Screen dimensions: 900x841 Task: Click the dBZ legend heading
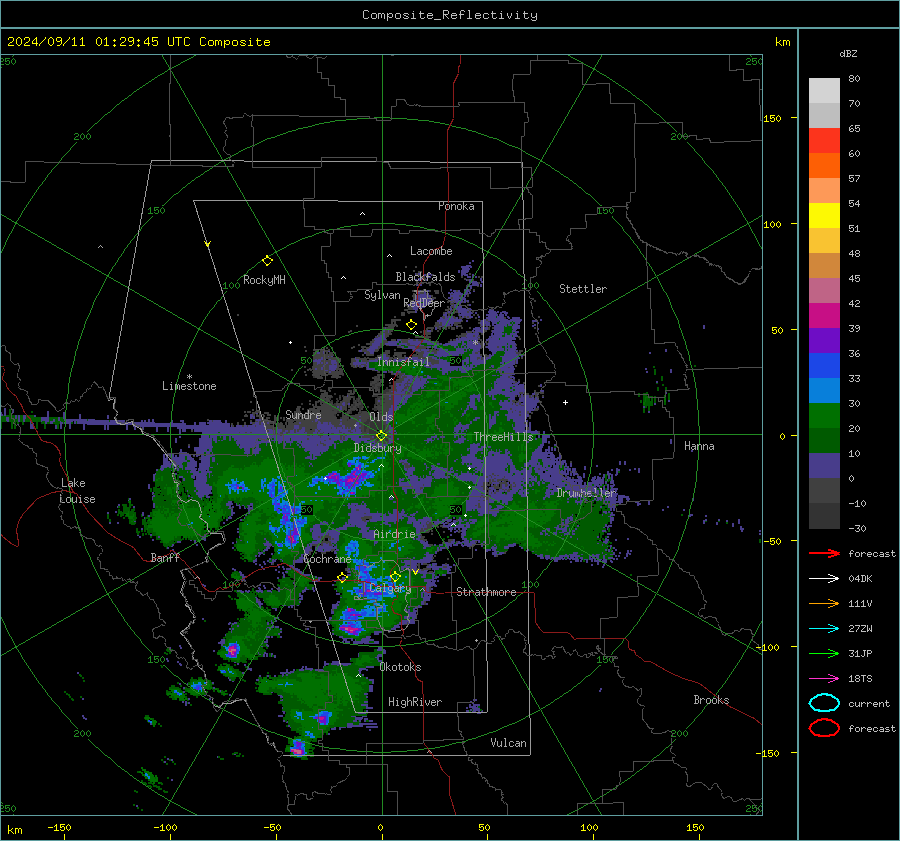848,54
